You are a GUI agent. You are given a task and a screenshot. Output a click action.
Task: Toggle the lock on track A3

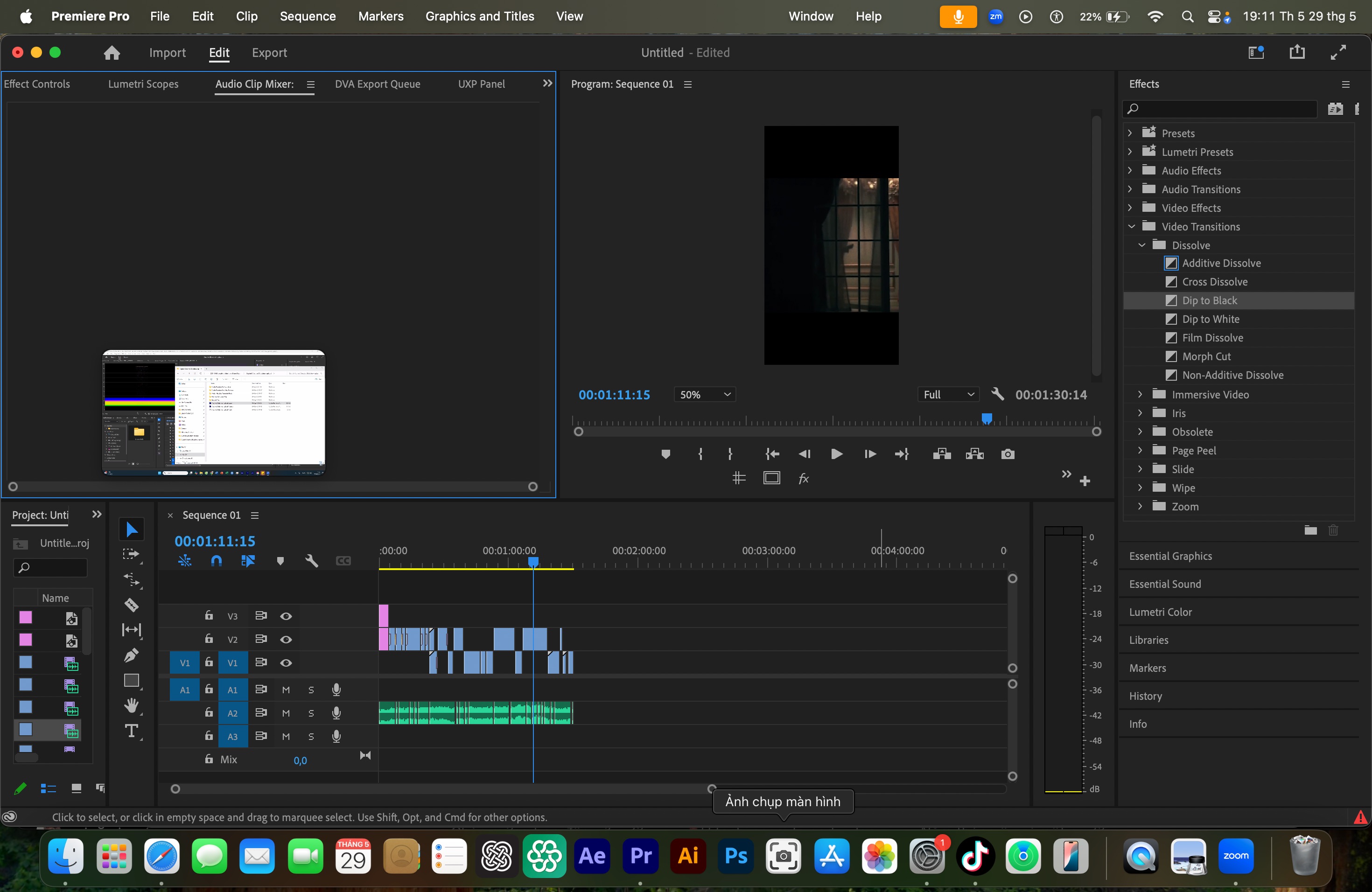point(209,736)
